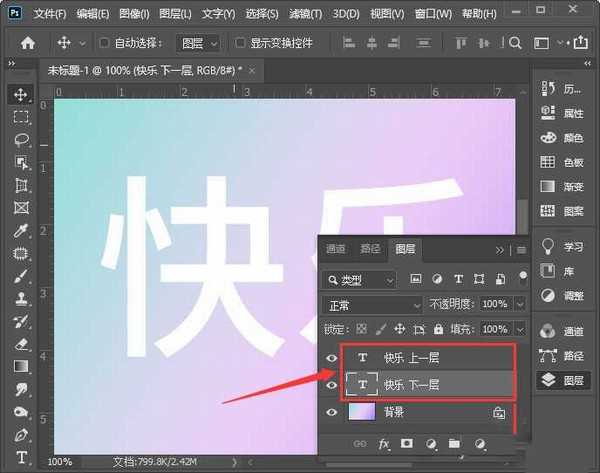Select the Lasso tool

pos(21,140)
